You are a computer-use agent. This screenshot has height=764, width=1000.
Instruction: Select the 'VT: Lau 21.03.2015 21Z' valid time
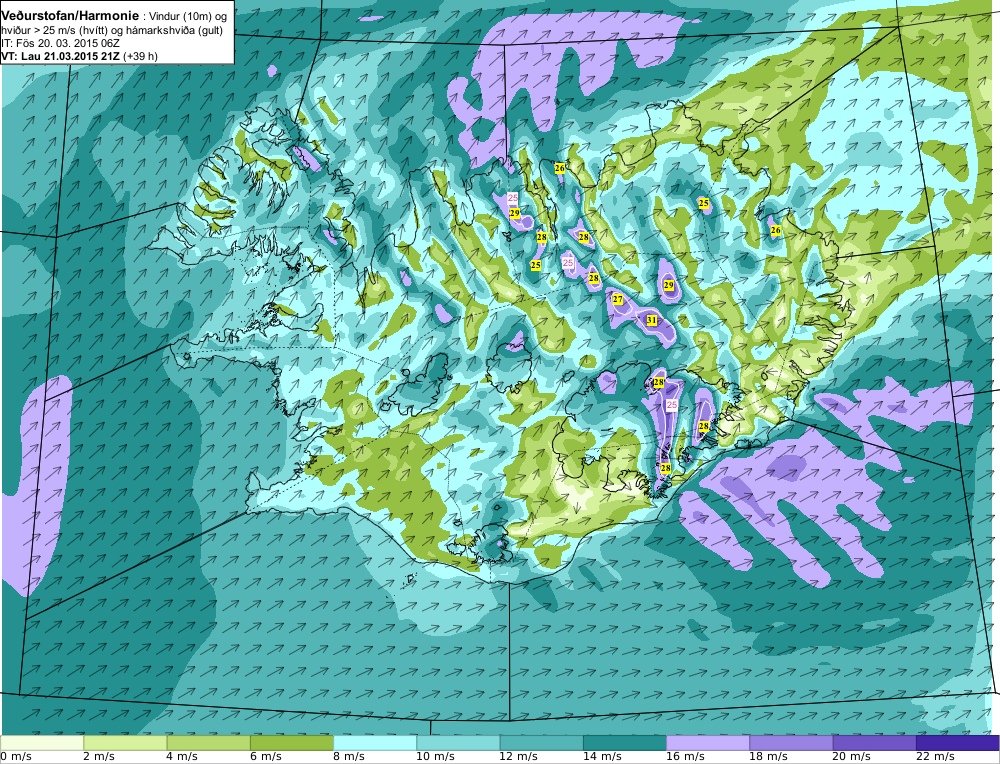coord(61,56)
